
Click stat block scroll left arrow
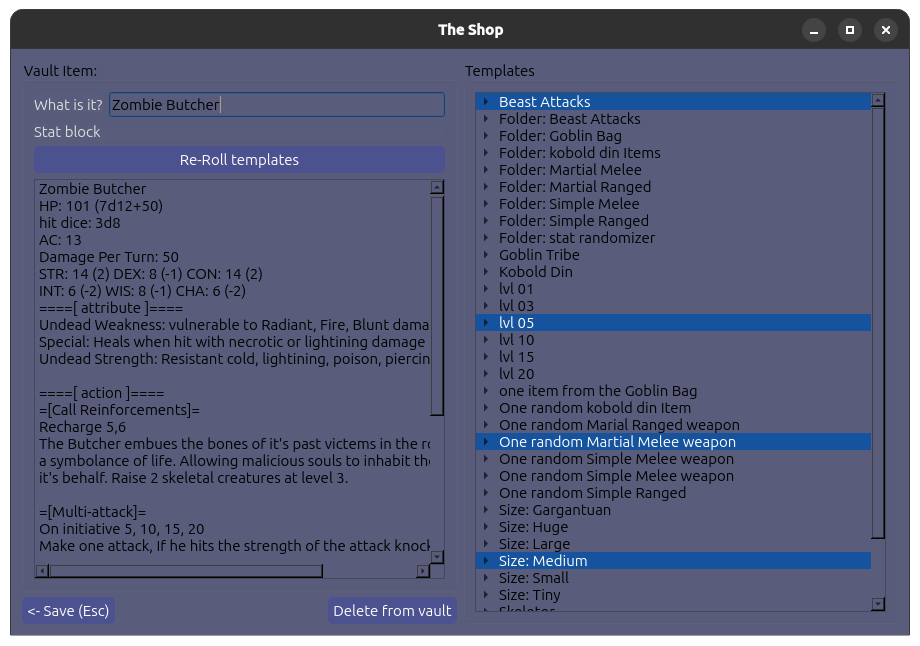click(x=42, y=571)
